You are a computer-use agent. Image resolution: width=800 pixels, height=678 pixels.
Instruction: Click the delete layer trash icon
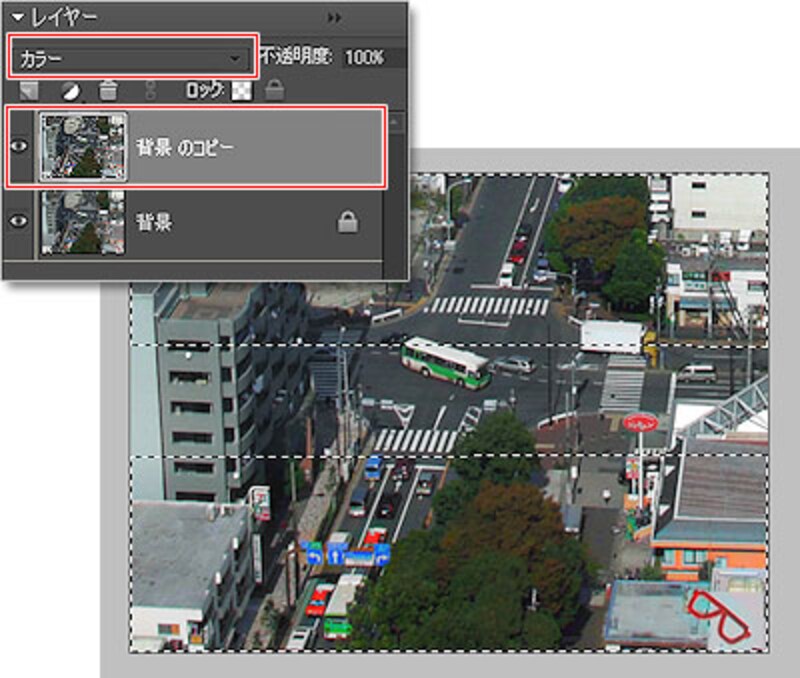[x=109, y=91]
